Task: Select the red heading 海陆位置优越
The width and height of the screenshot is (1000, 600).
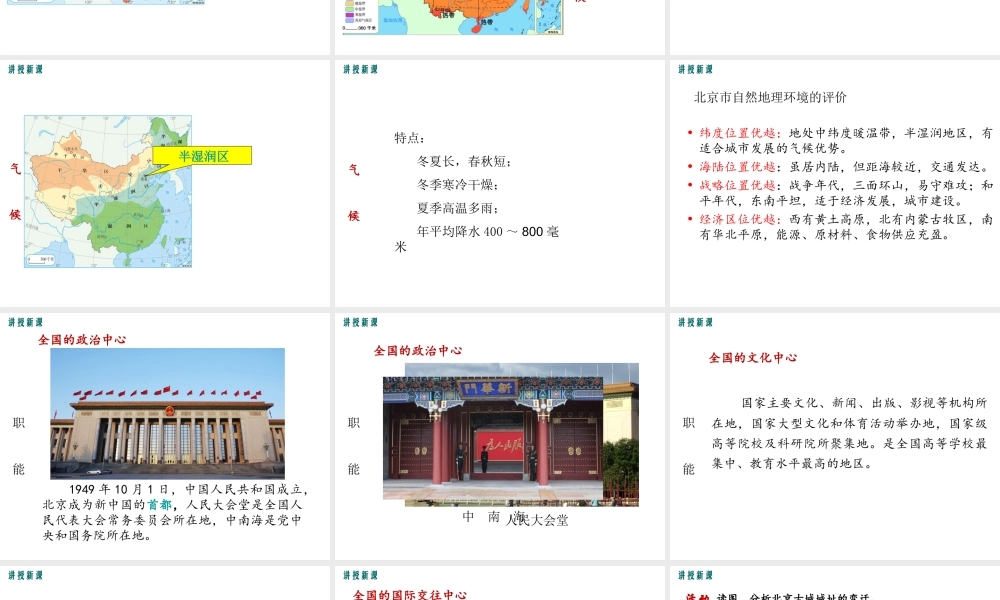Action: click(x=737, y=167)
